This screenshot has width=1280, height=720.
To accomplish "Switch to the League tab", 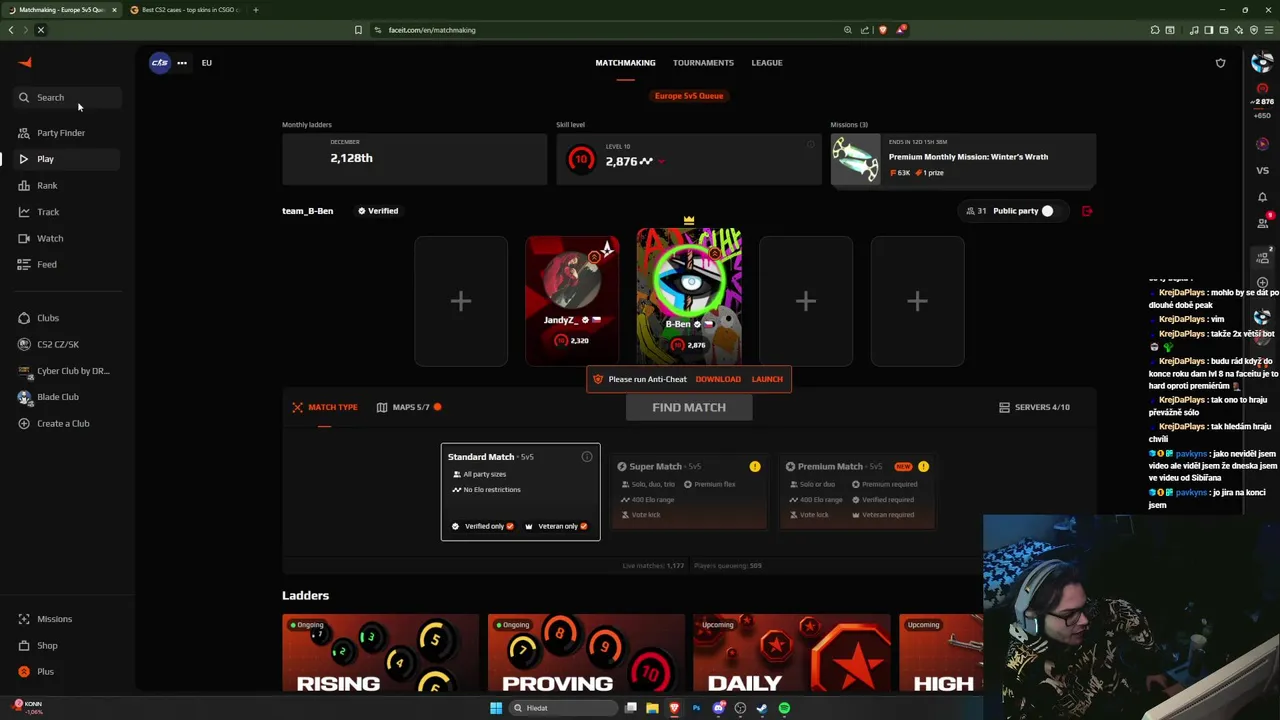I will [x=767, y=62].
